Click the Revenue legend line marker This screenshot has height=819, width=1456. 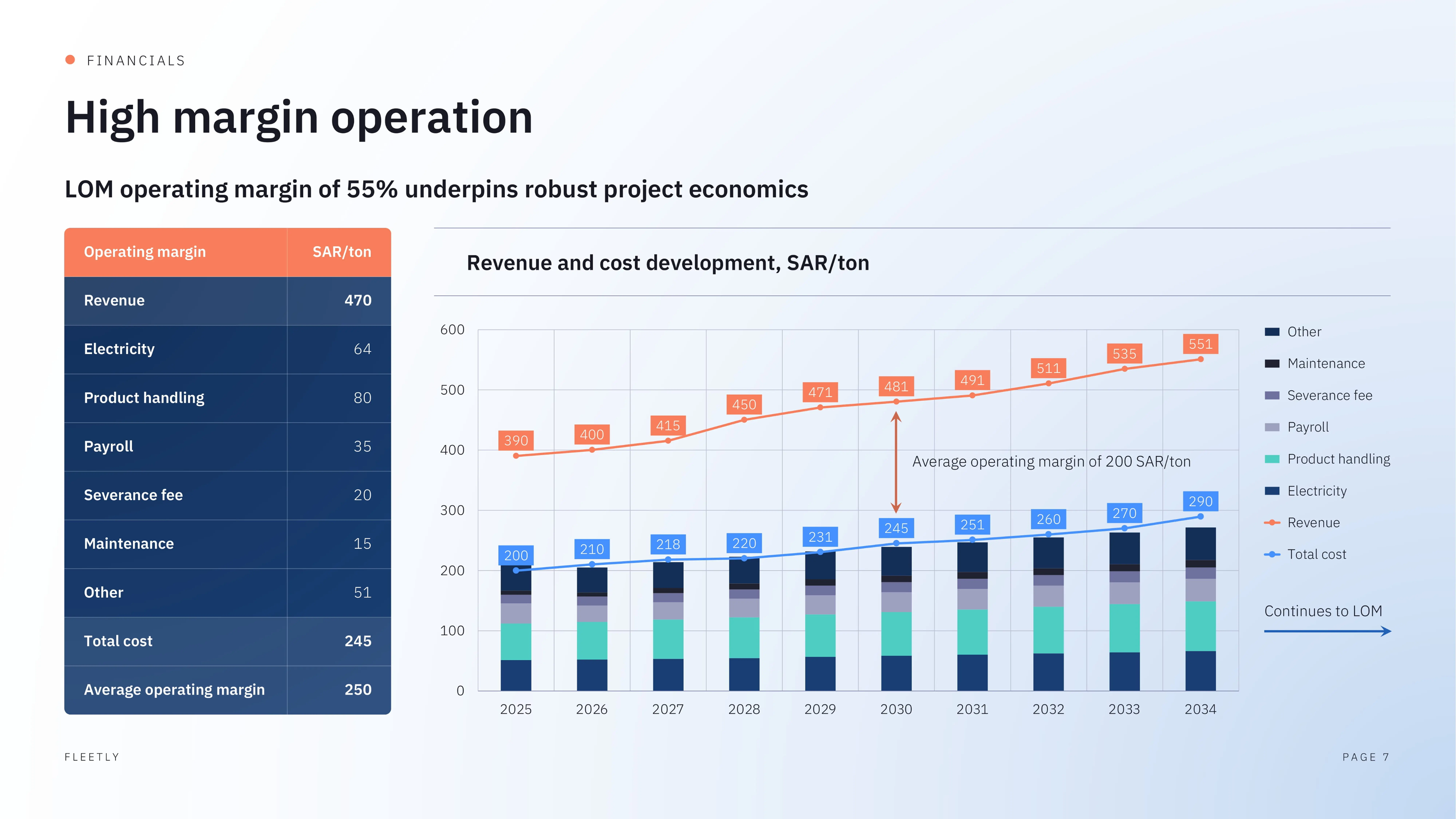coord(1272,523)
